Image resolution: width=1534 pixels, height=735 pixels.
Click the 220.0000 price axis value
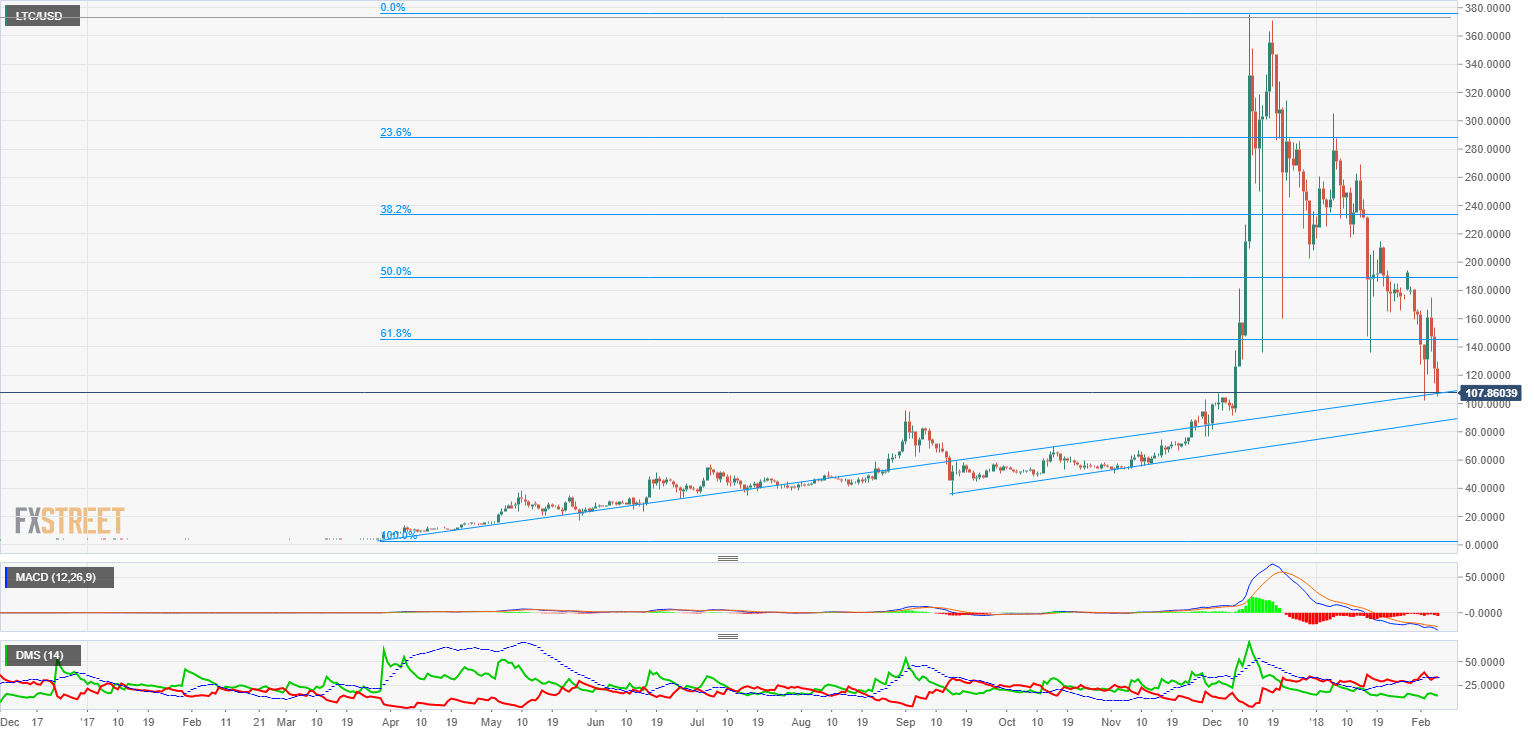coord(1488,234)
